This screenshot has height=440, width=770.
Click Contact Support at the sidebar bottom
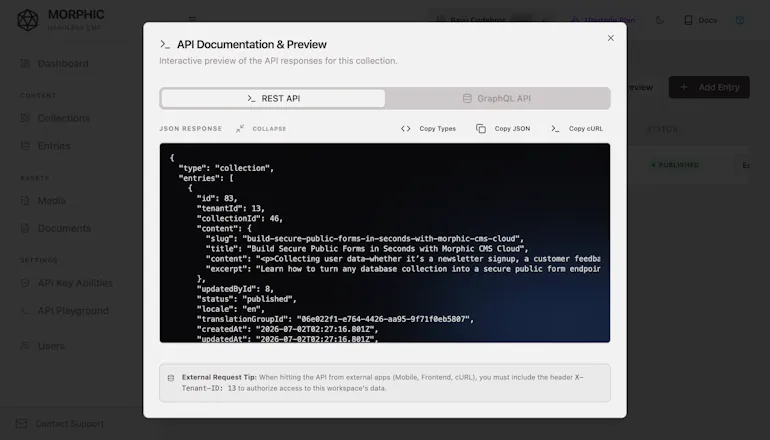point(59,423)
